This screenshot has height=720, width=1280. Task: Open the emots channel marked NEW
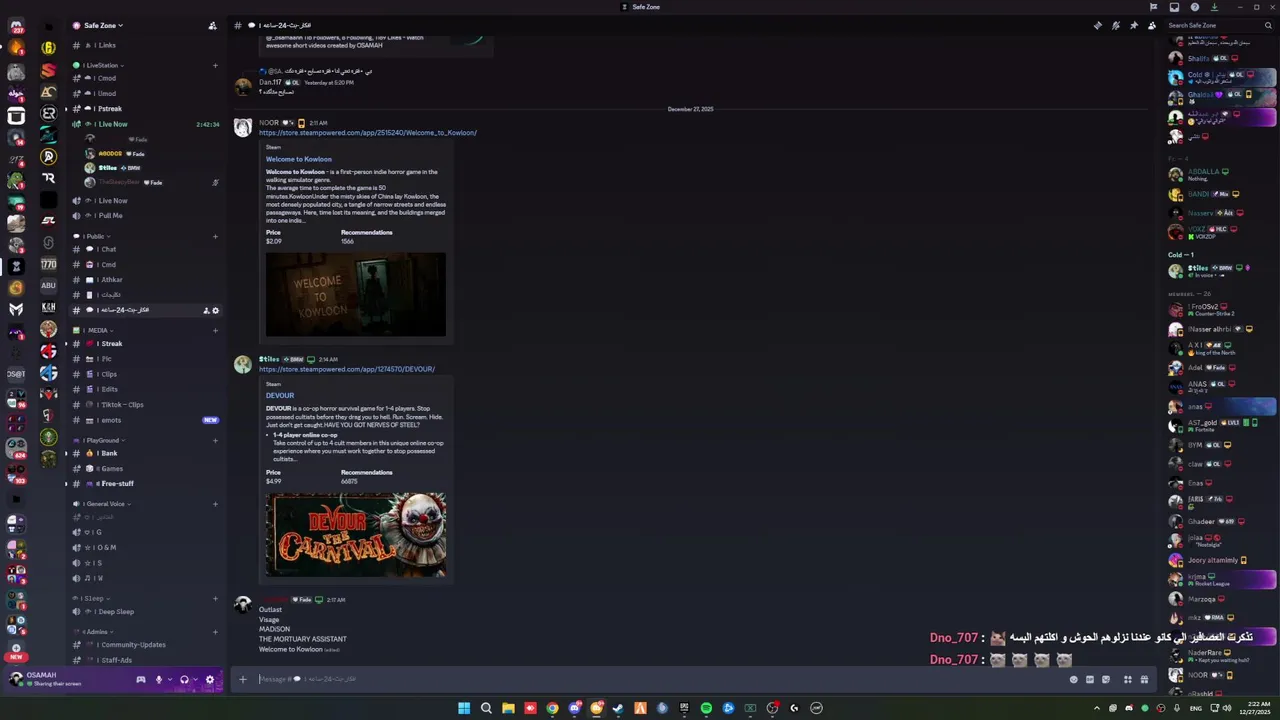coord(145,420)
